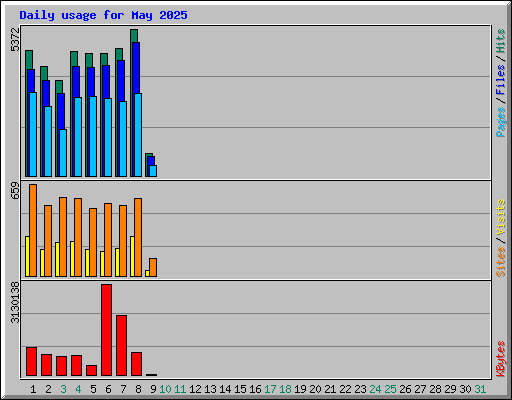This screenshot has height=400, width=512.
Task: Click the orange Visits bar for day 5
Action: coord(93,242)
